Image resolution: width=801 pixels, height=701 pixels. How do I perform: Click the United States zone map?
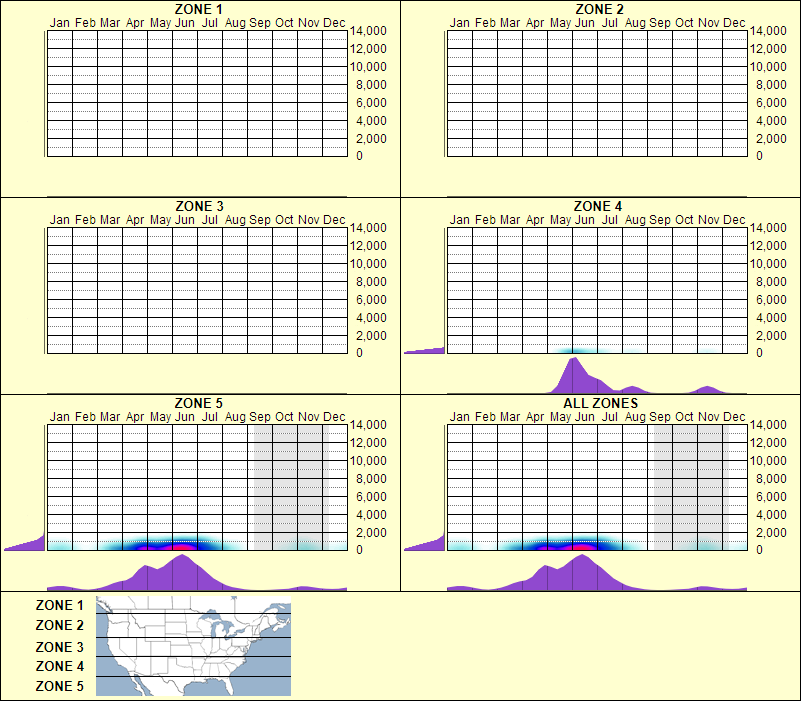tap(192, 645)
